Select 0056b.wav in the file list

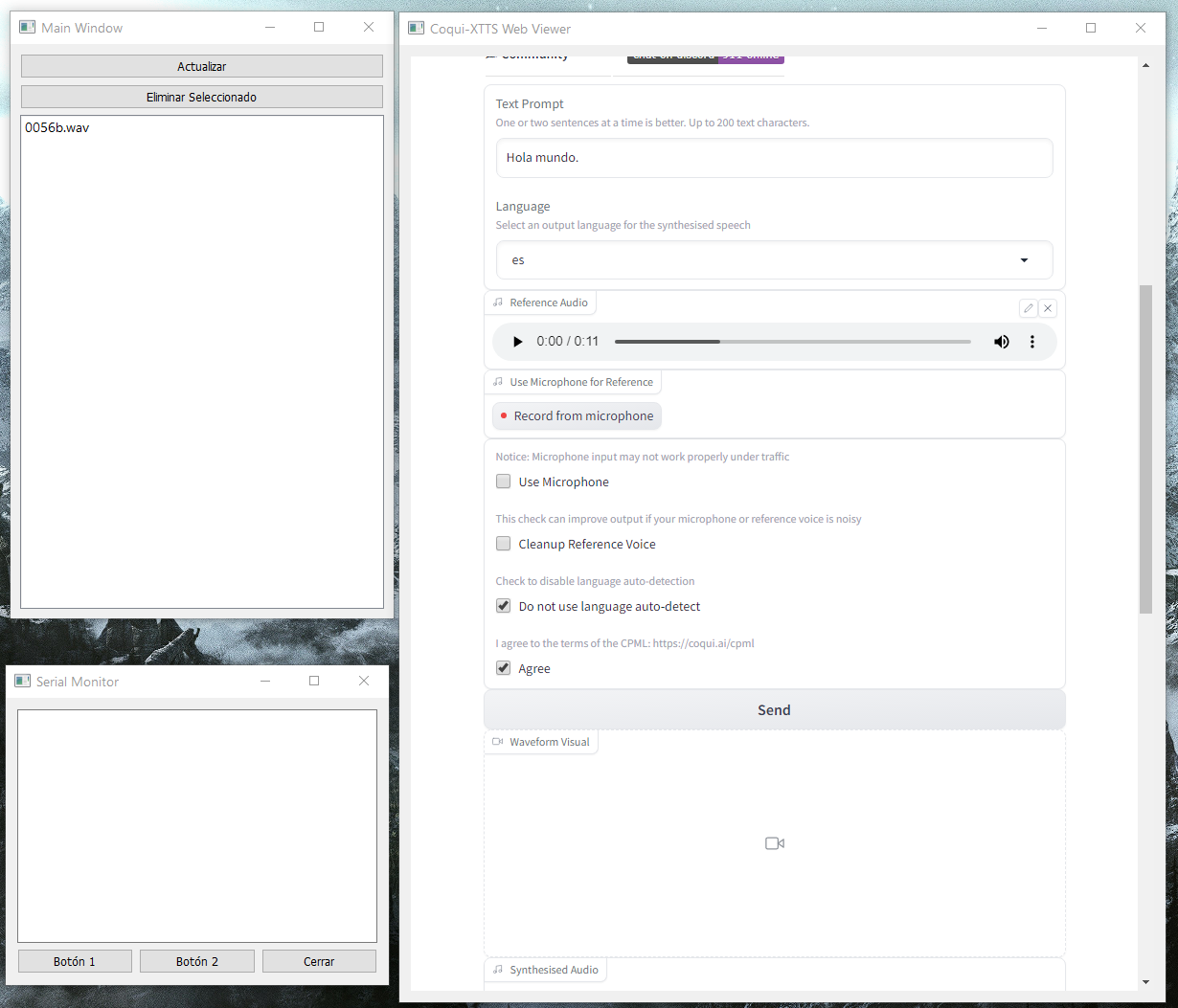tap(57, 127)
